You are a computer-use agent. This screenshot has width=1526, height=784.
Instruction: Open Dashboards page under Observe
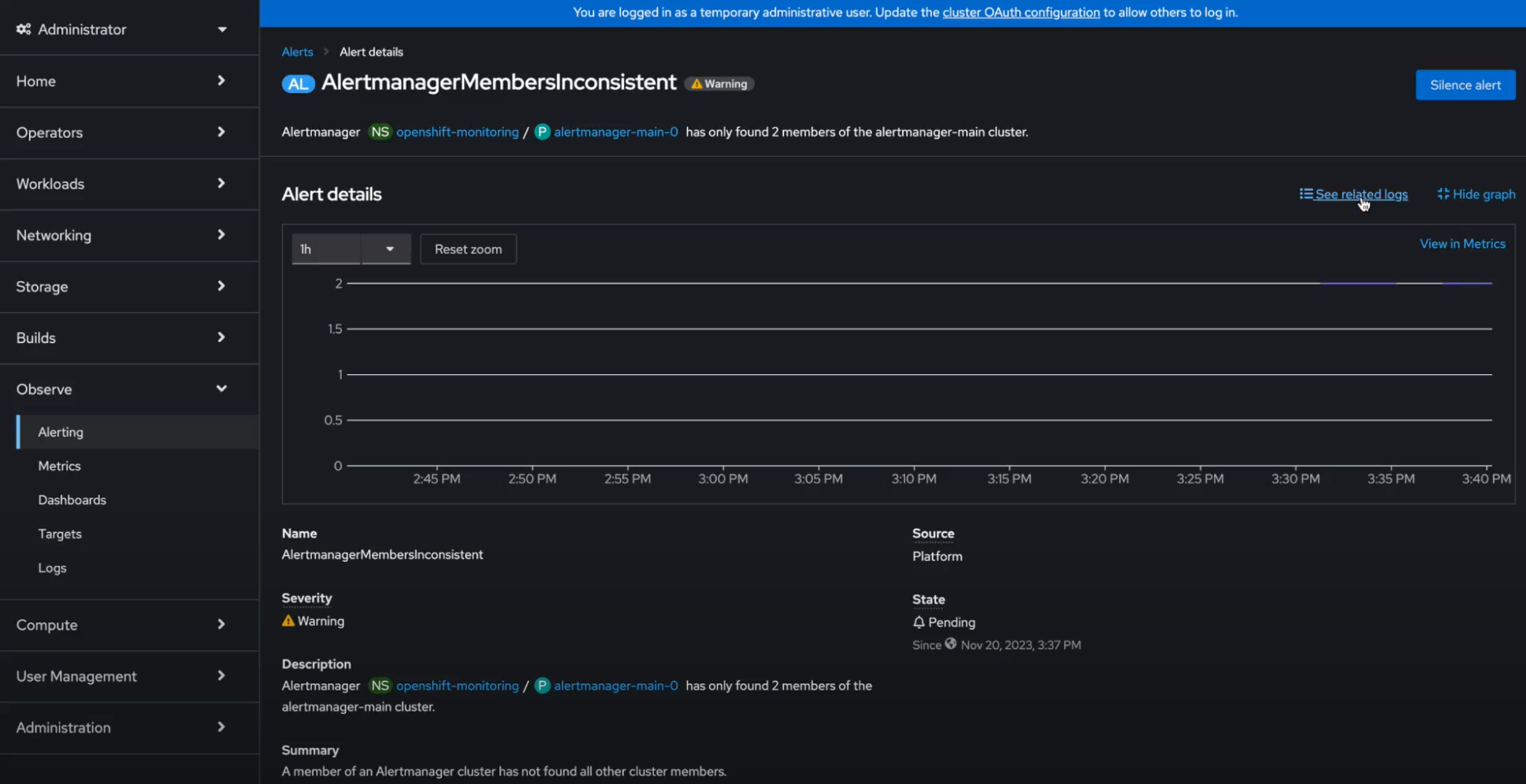[72, 500]
